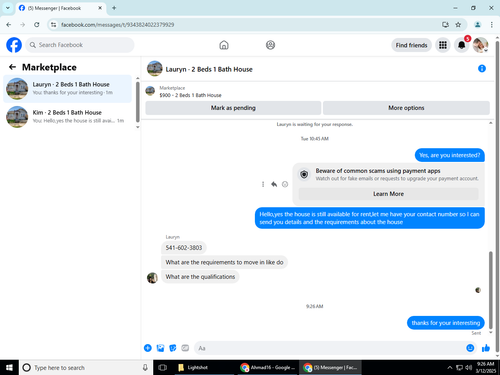Screen dimensions: 500x375
Task: Open Task View on the taskbar
Action: point(163,367)
